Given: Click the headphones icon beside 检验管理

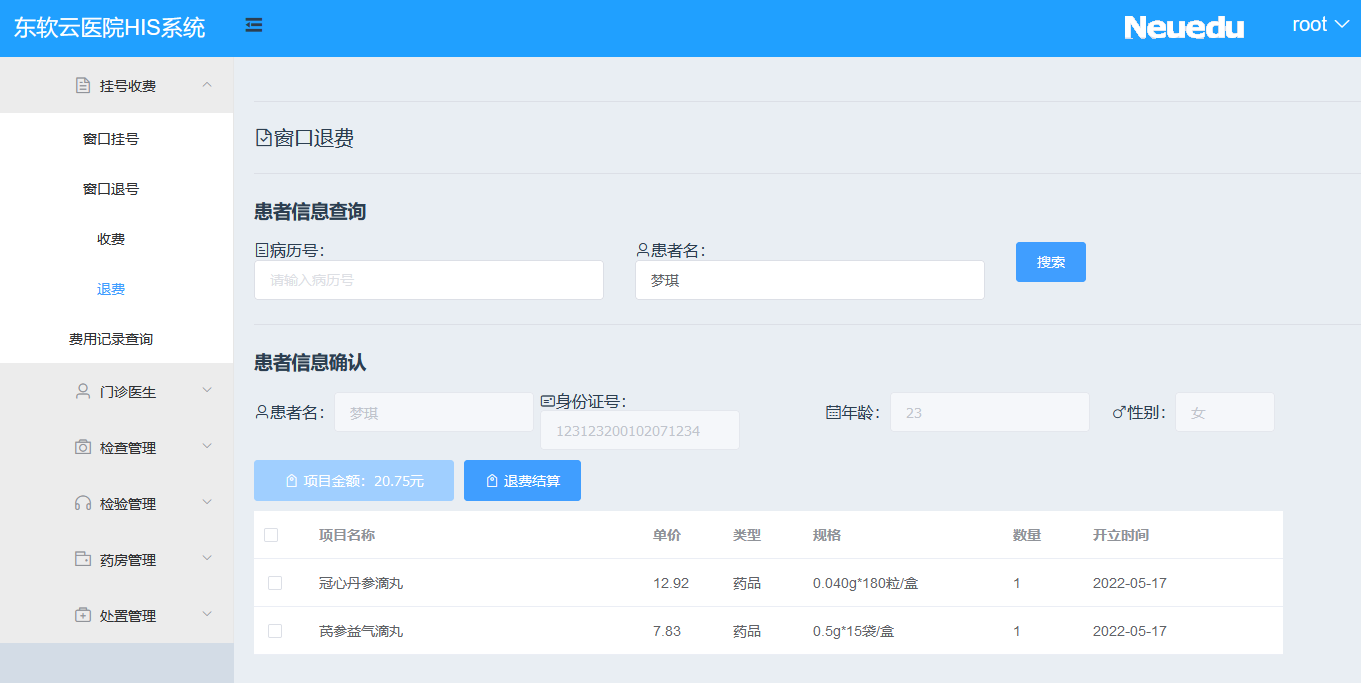Looking at the screenshot, I should 83,503.
